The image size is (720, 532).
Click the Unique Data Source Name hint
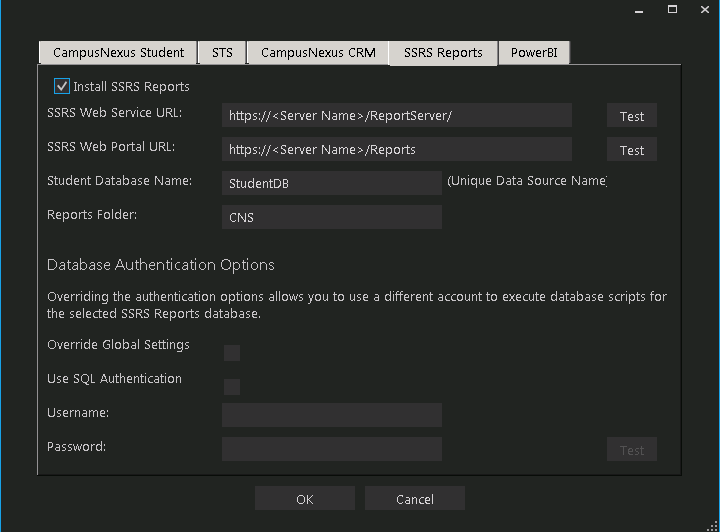tap(527, 181)
